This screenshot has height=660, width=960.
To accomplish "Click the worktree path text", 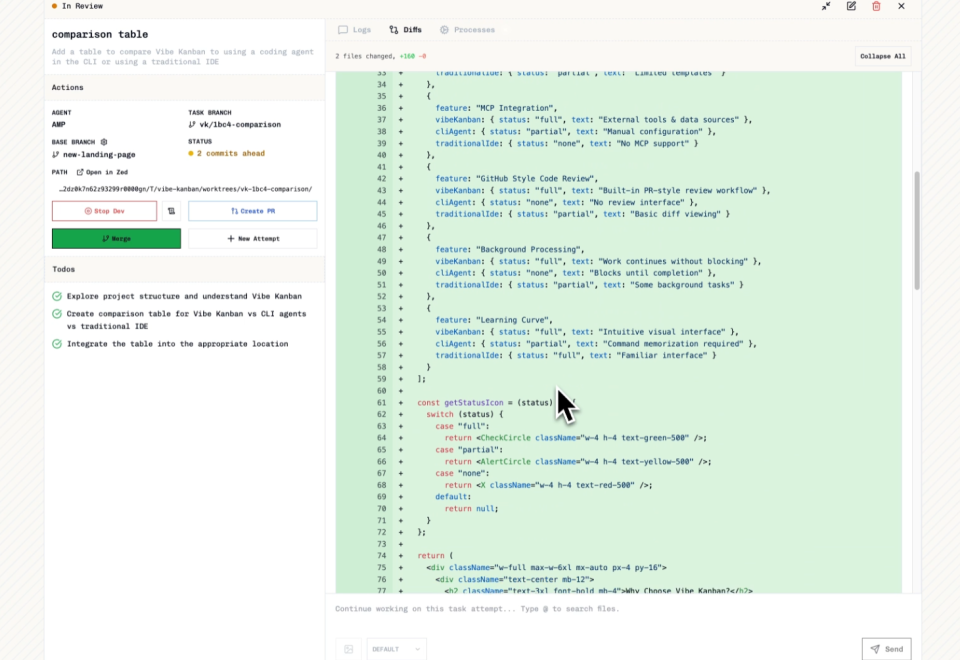I will pyautogui.click(x=185, y=189).
